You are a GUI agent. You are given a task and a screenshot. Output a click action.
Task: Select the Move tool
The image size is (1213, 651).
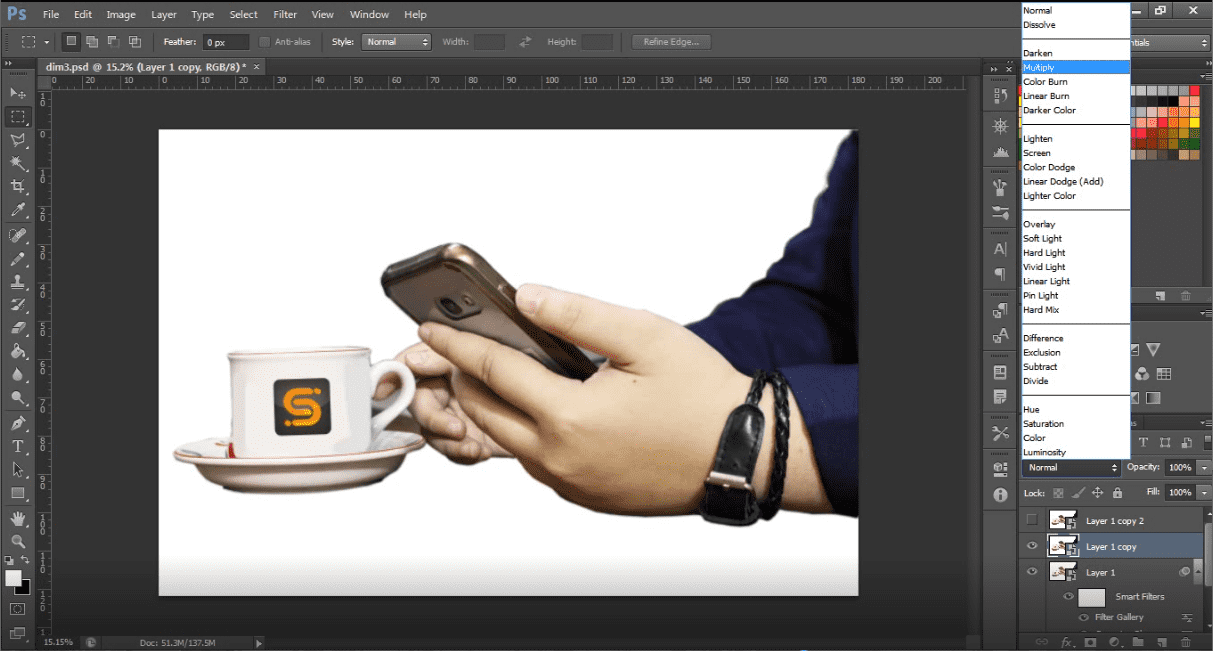pos(18,92)
